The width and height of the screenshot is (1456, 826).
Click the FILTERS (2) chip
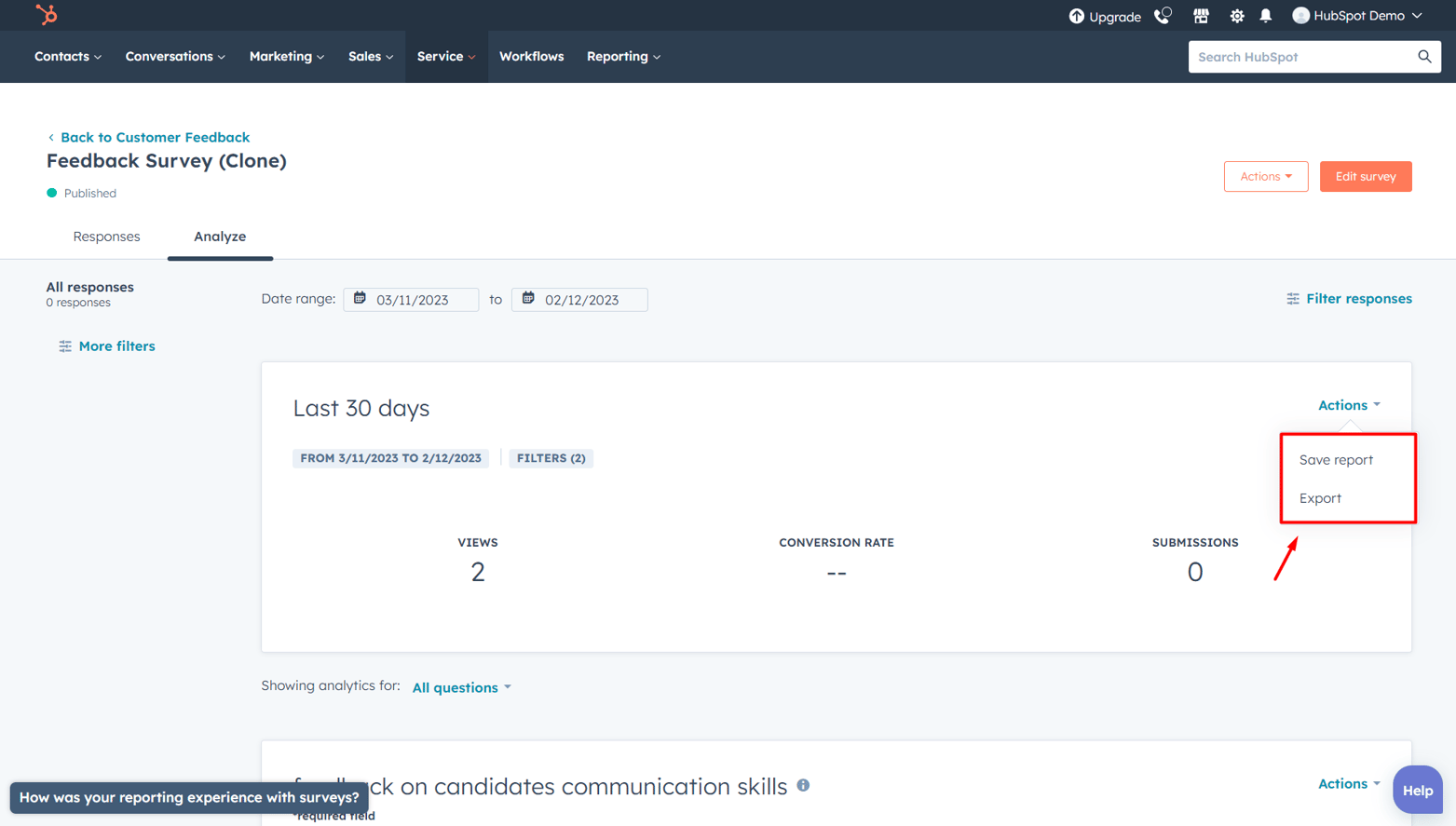(x=551, y=458)
